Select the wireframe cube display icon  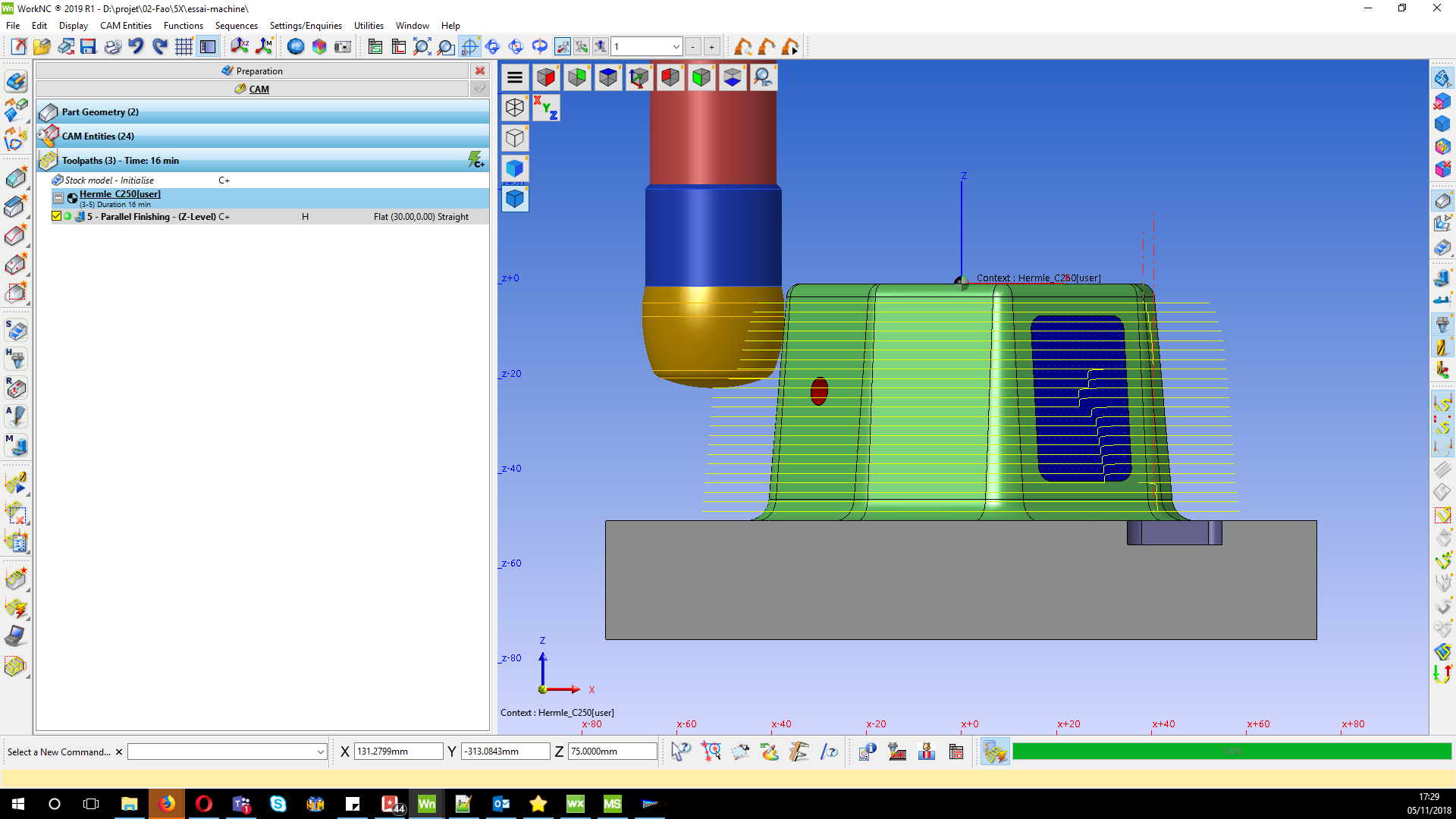[515, 108]
